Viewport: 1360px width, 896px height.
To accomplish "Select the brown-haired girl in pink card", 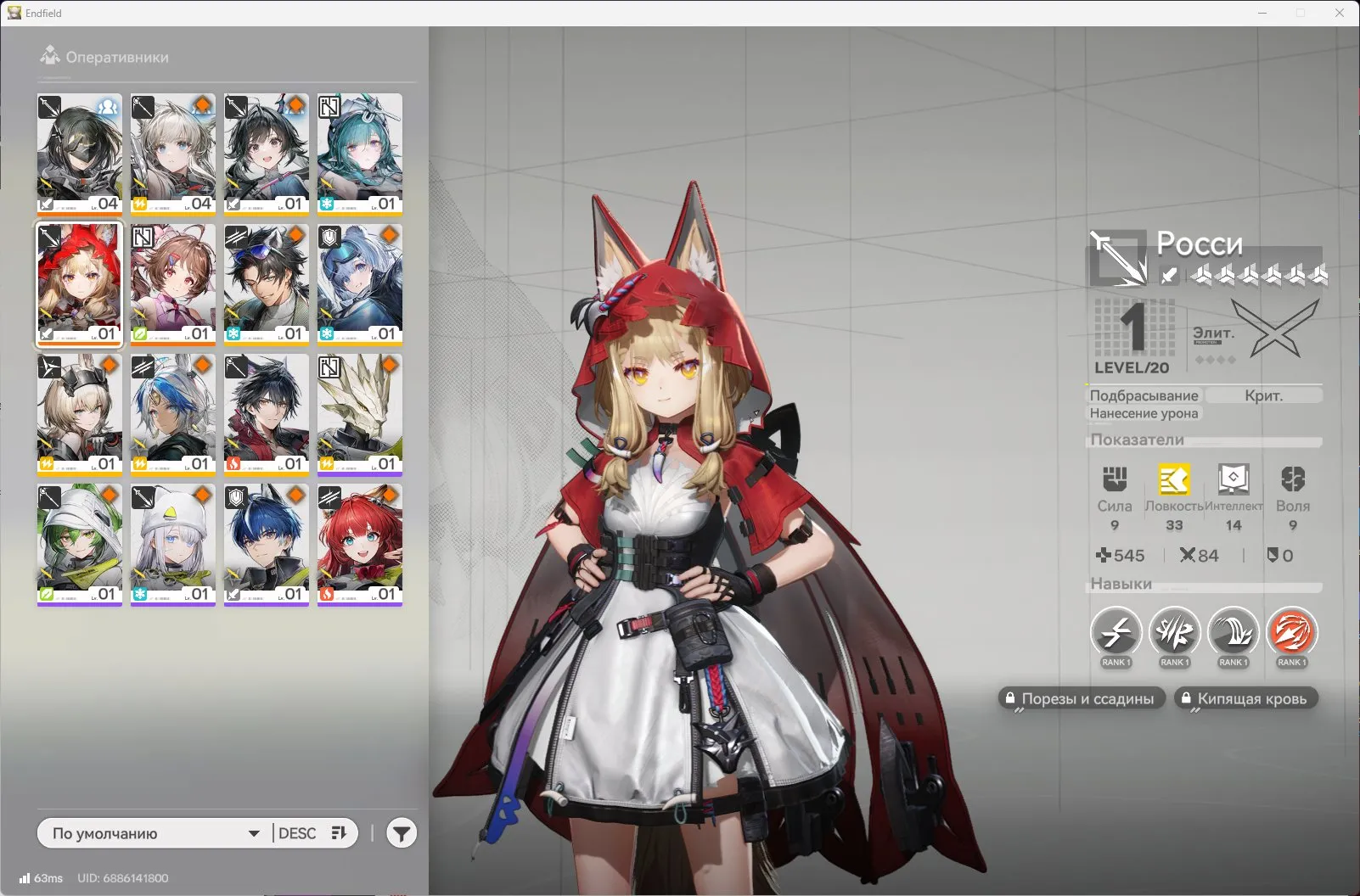I will click(173, 283).
